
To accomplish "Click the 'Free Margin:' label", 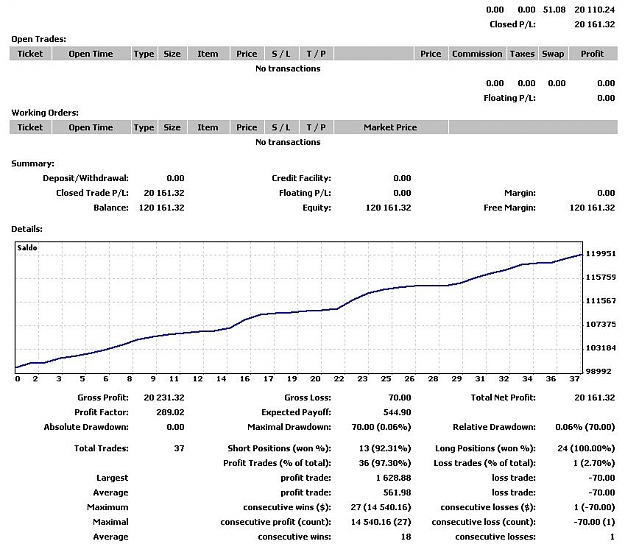I will pyautogui.click(x=509, y=208).
